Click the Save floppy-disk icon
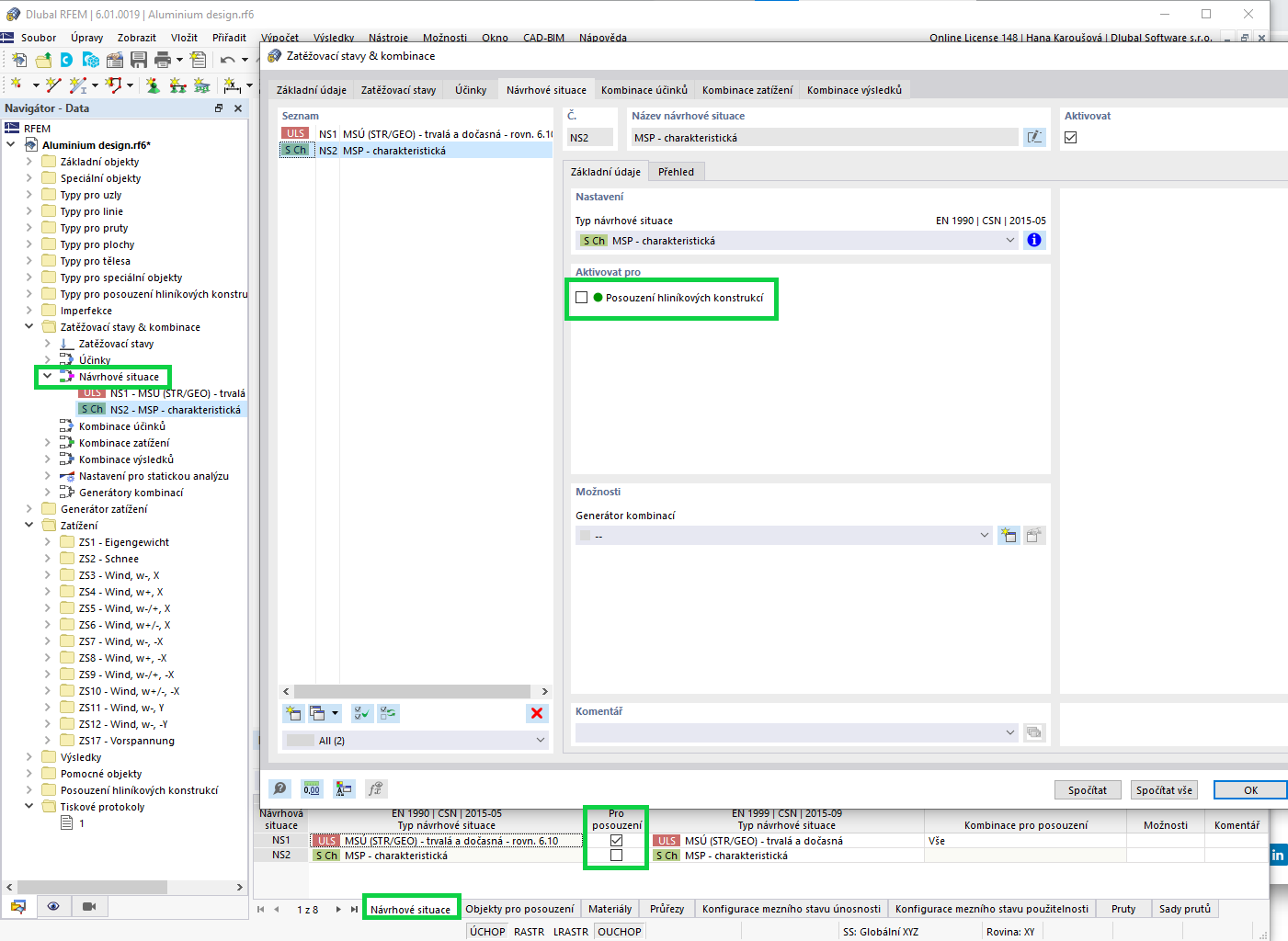 [x=139, y=60]
